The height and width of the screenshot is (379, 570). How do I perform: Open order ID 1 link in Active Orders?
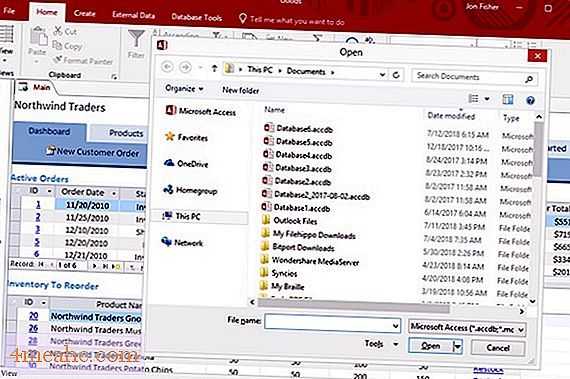38,205
